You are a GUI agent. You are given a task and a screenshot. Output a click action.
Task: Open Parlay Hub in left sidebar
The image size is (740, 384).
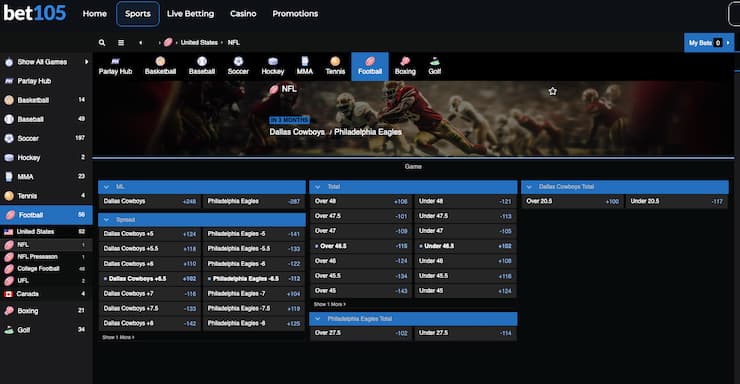(46, 81)
